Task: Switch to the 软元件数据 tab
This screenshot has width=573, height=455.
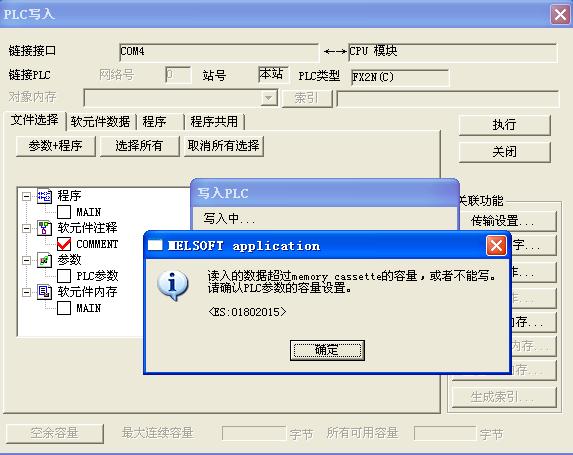Action: (100, 121)
